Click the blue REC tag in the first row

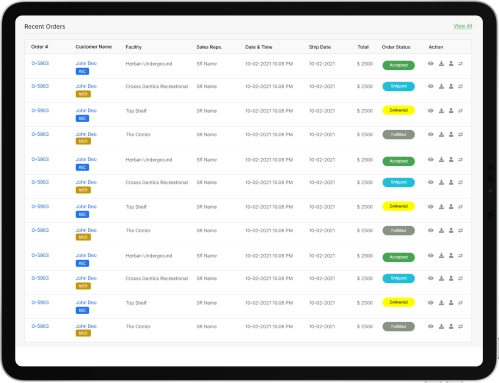click(x=82, y=71)
